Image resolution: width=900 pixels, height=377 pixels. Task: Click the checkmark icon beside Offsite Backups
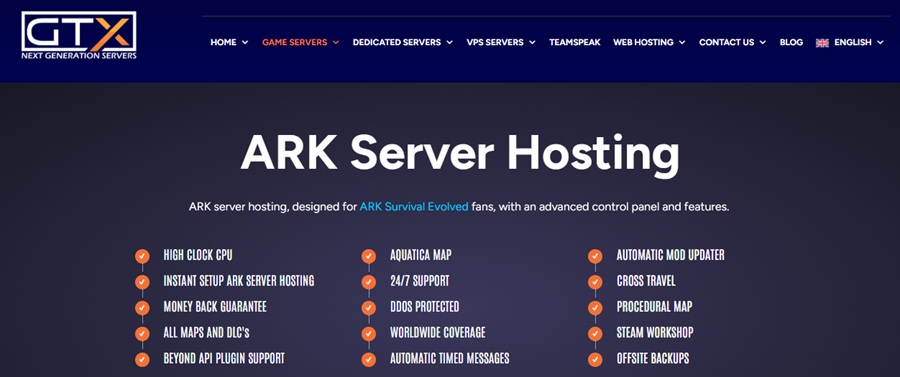coord(595,359)
